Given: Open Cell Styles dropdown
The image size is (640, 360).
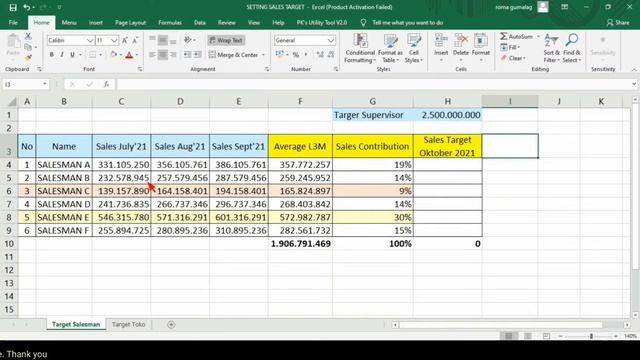Looking at the screenshot, I should point(414,48).
